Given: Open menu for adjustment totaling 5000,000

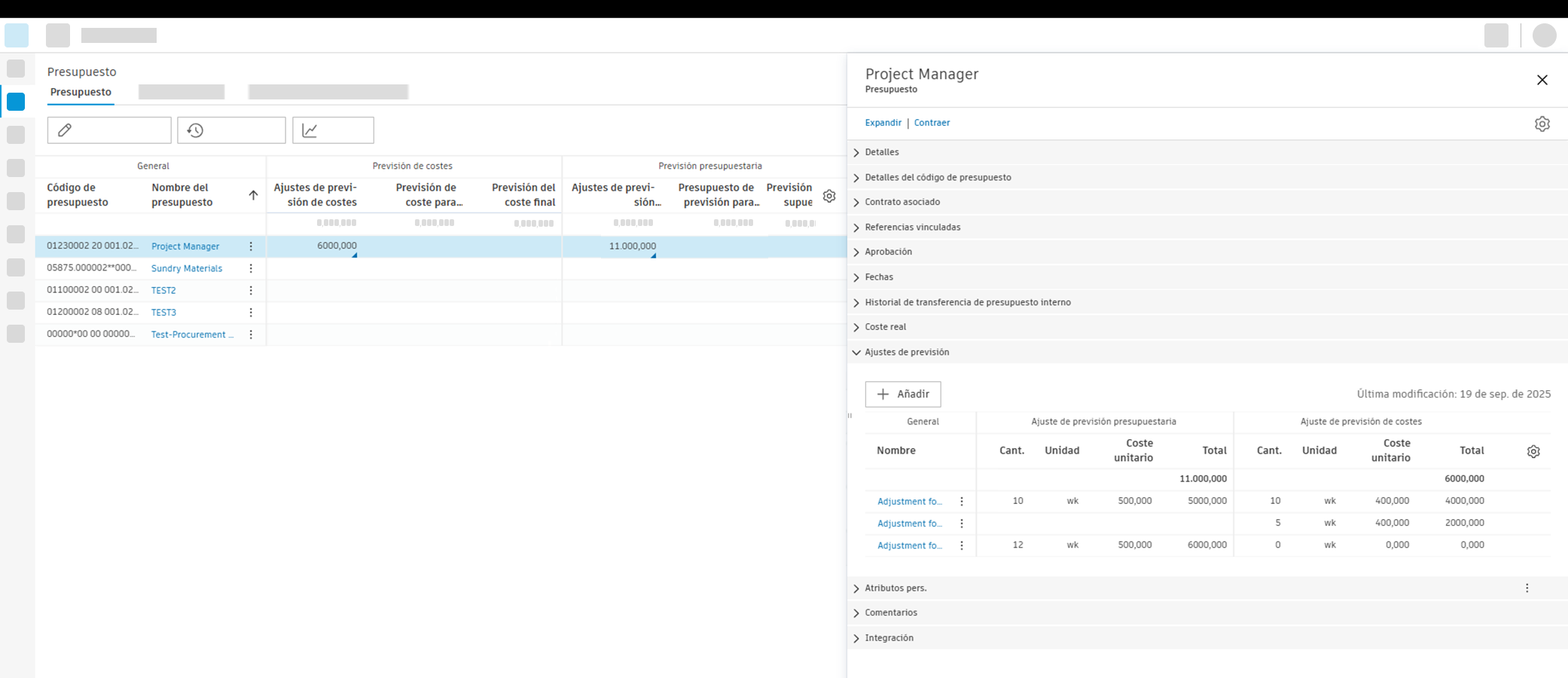Looking at the screenshot, I should tap(962, 501).
